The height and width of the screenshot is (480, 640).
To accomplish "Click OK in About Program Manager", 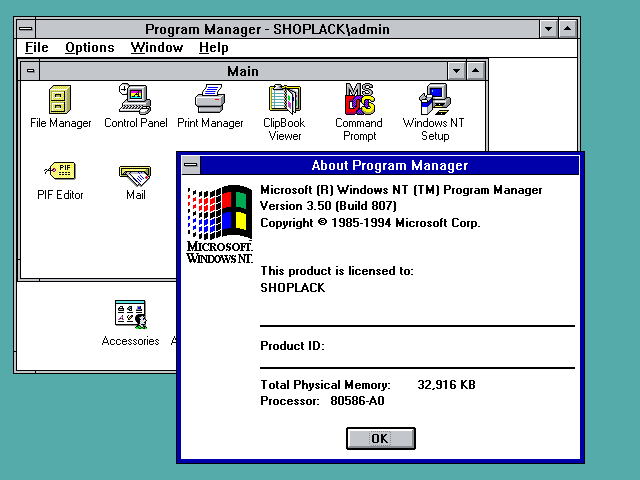I will [381, 438].
